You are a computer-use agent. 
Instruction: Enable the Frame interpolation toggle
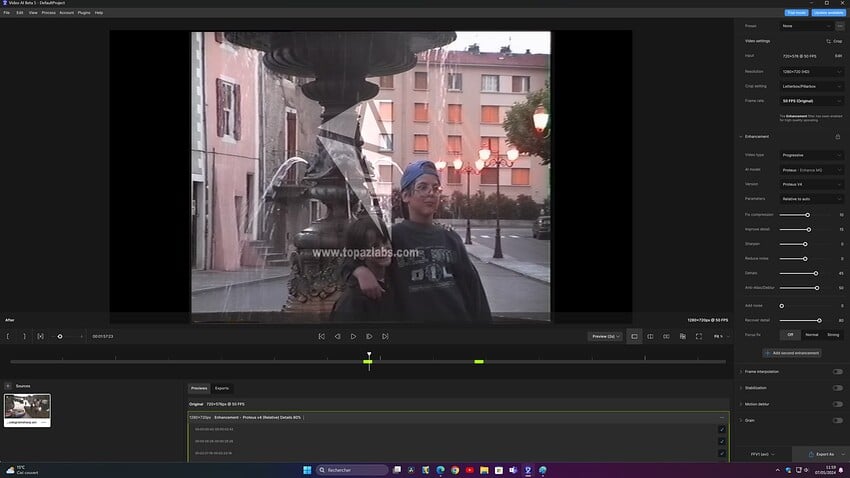(837, 371)
